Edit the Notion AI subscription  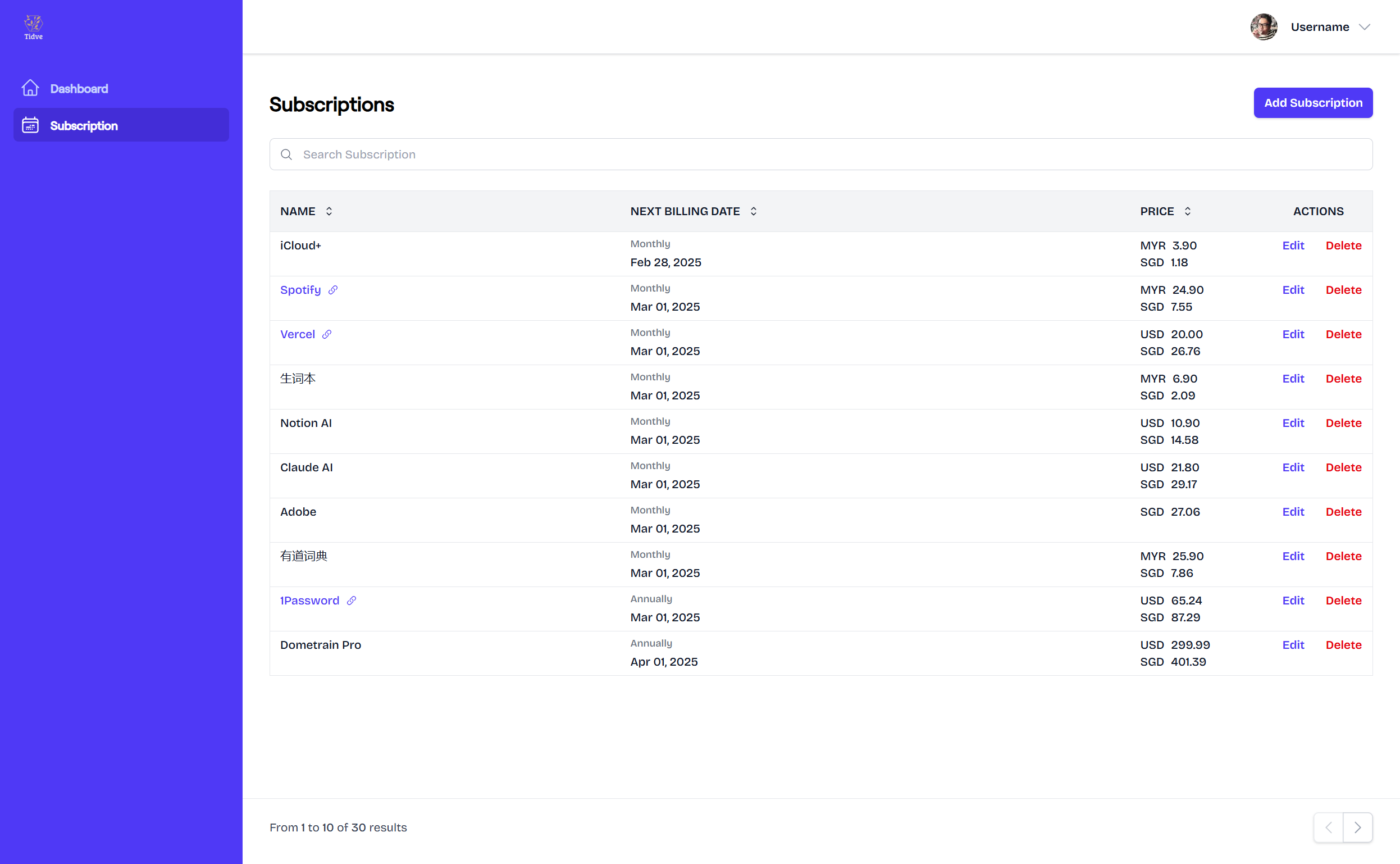(1293, 424)
